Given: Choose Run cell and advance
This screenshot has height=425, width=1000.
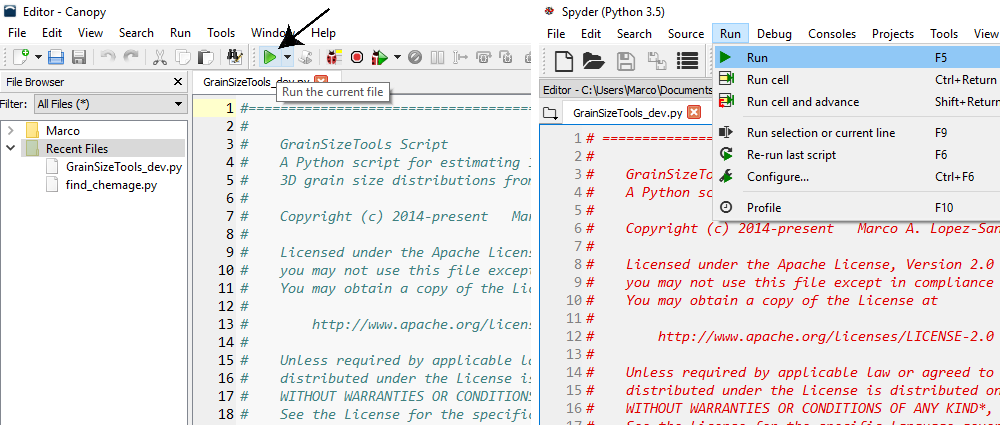Looking at the screenshot, I should click(857, 101).
